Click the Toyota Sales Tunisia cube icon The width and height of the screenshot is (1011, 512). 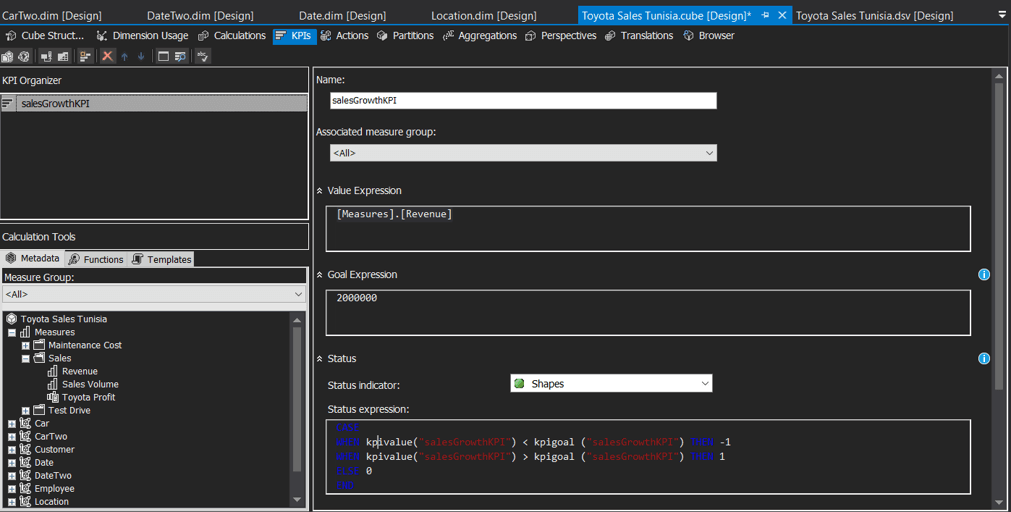(12, 319)
